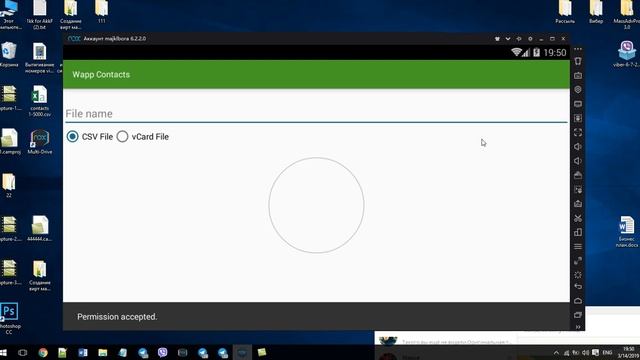Click the Android Wi-Fi status icon

pos(516,52)
